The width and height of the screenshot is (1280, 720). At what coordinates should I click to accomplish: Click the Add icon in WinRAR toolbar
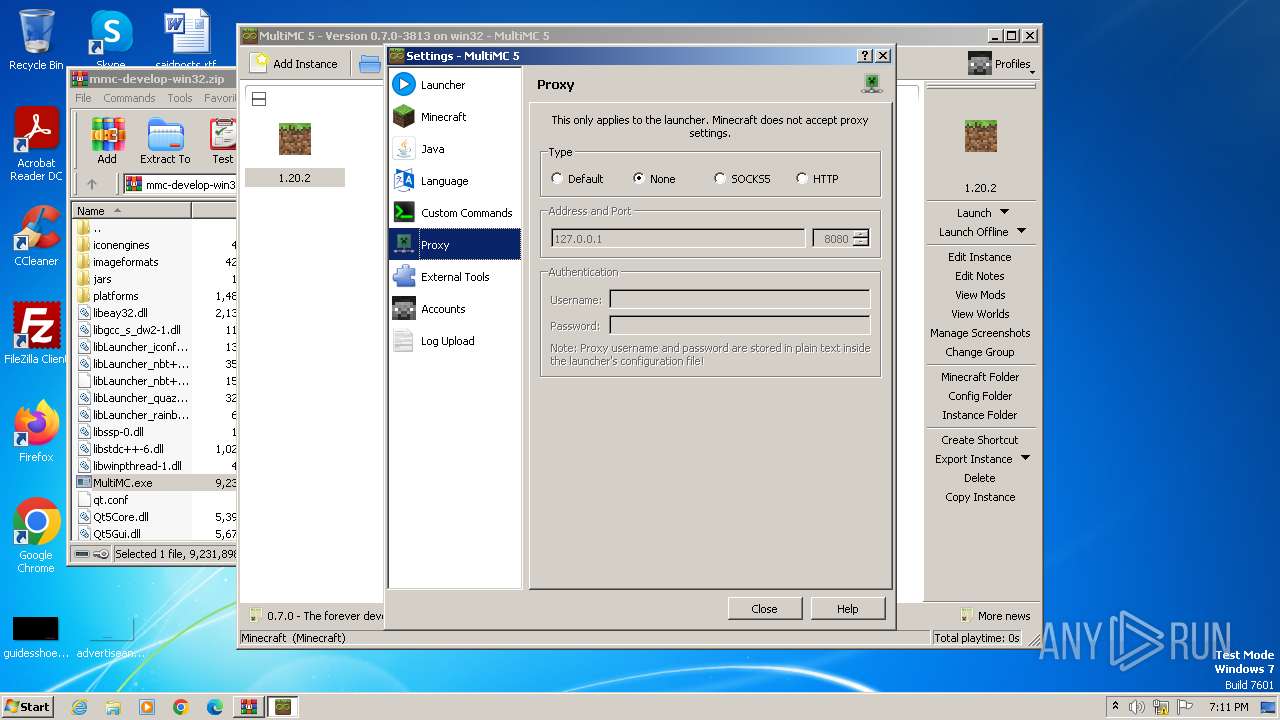click(x=107, y=141)
